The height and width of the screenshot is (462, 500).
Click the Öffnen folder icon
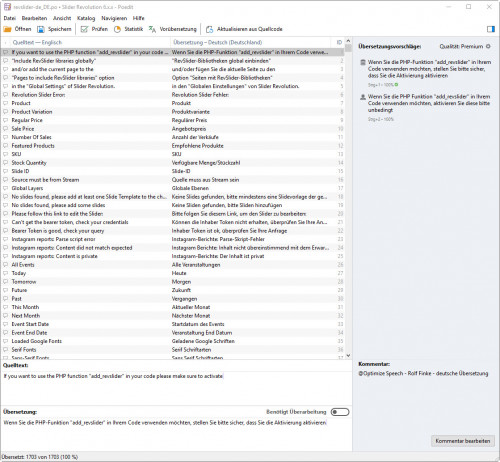[7, 29]
